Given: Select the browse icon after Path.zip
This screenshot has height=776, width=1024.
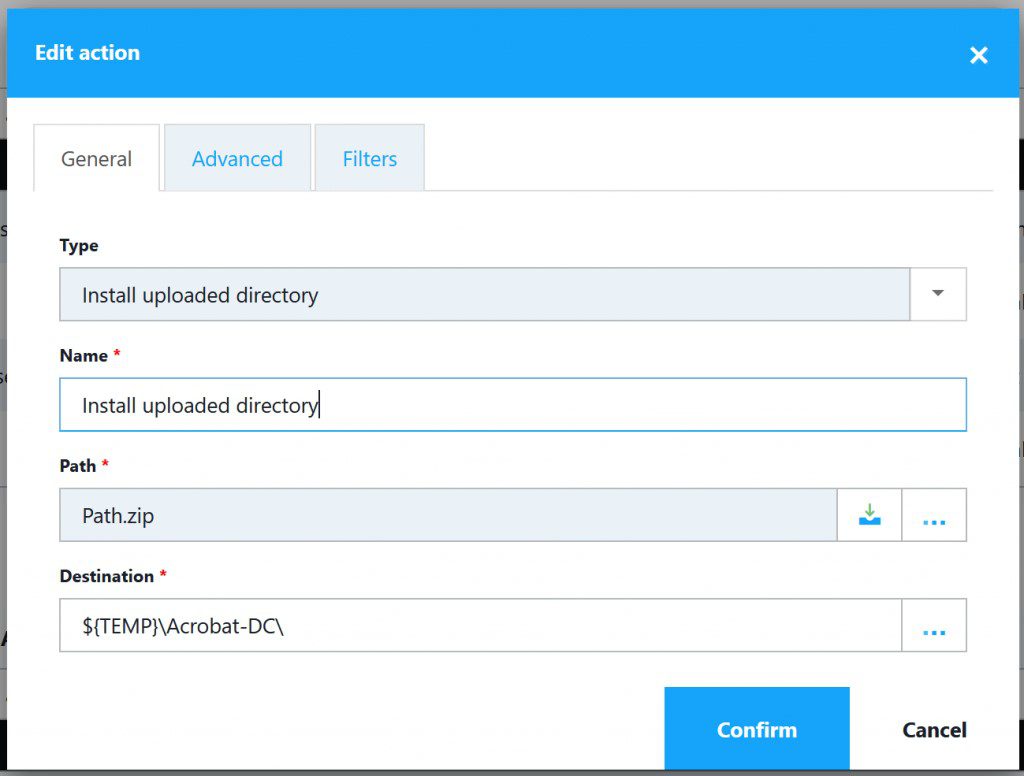Looking at the screenshot, I should pyautogui.click(x=933, y=514).
